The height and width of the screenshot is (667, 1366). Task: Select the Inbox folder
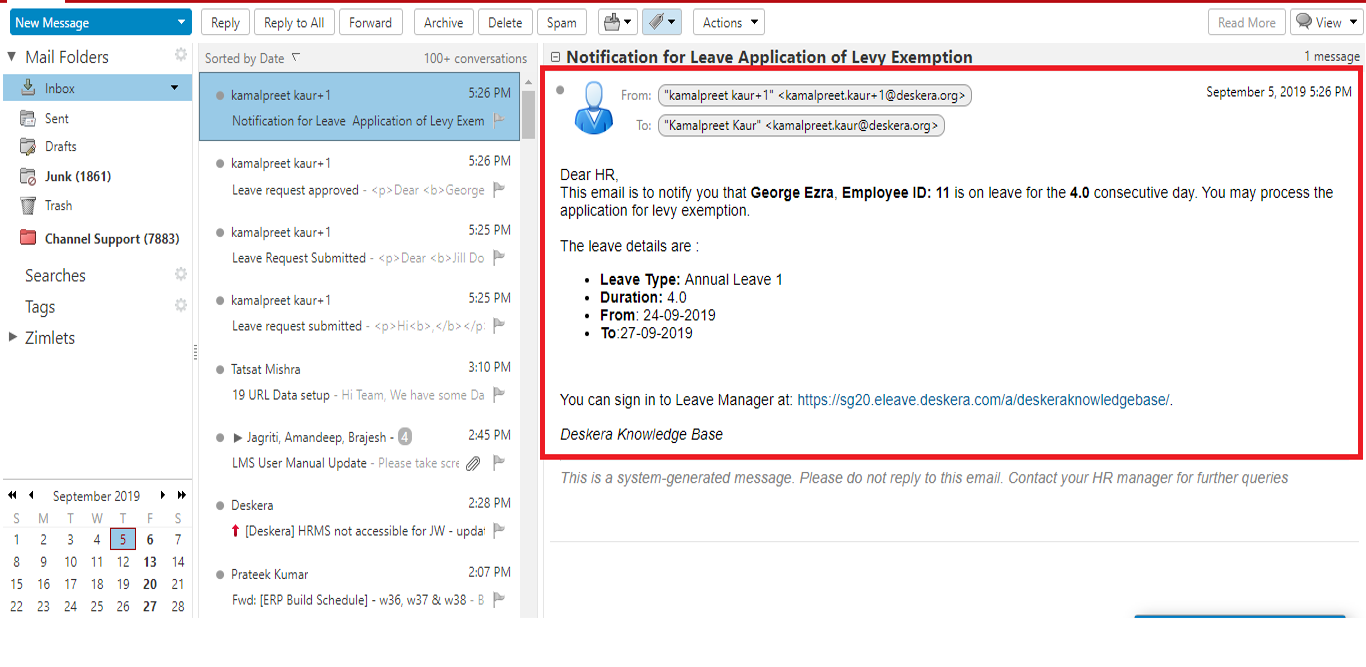97,88
